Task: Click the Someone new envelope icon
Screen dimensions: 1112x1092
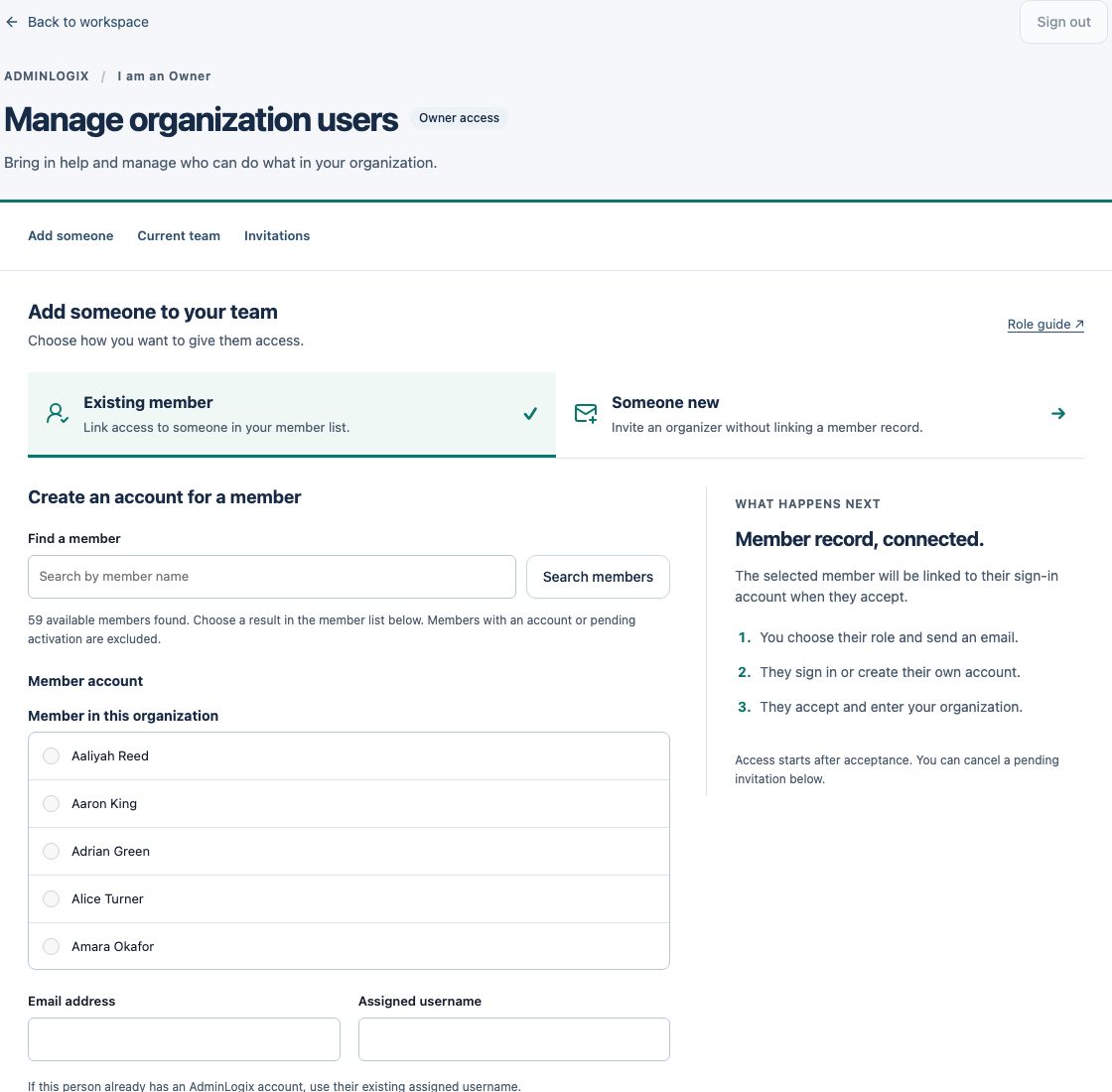Action: [586, 413]
